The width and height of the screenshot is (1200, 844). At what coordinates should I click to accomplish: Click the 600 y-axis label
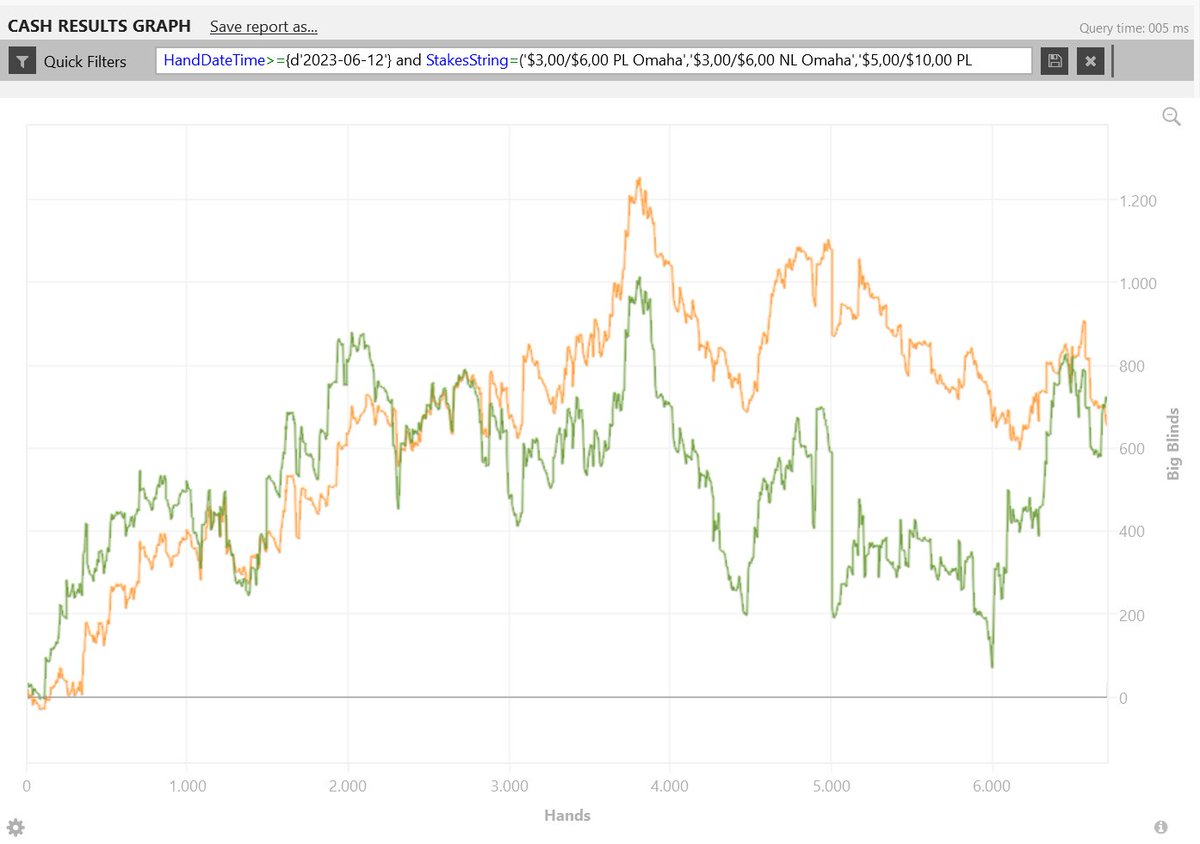(1132, 449)
